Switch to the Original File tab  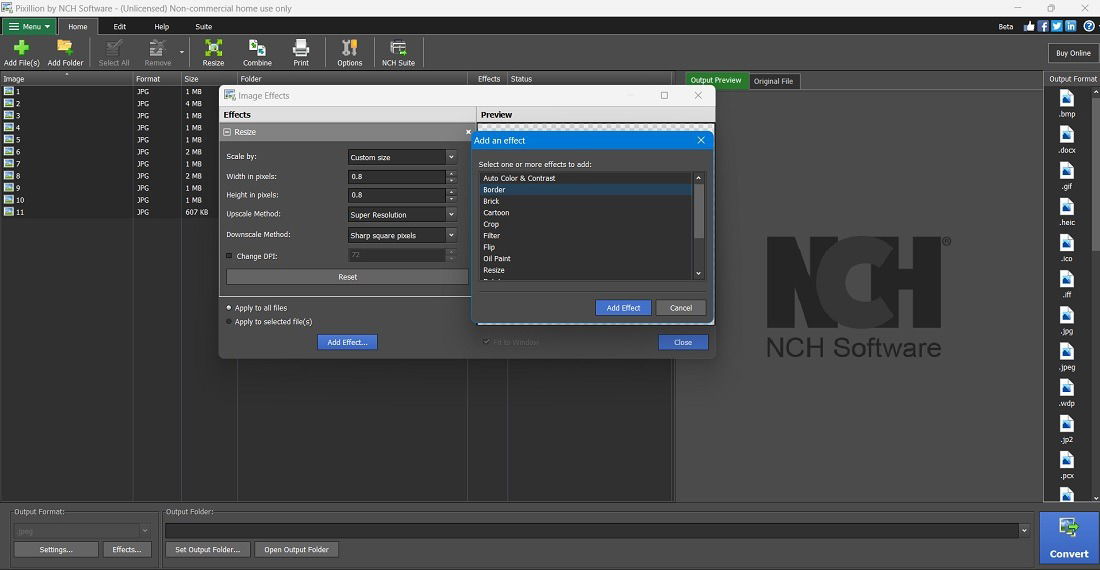(x=773, y=81)
